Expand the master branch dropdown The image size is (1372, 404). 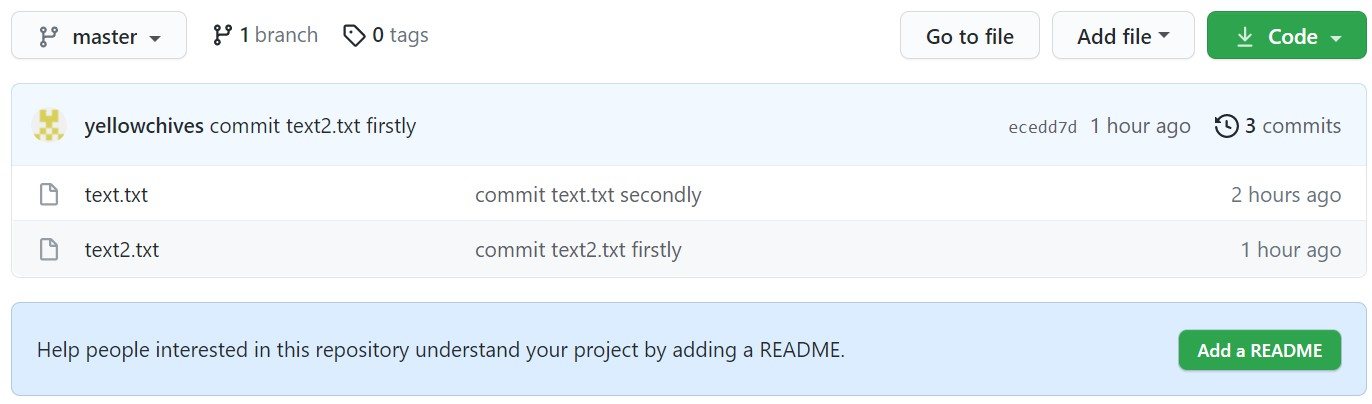pyautogui.click(x=99, y=36)
